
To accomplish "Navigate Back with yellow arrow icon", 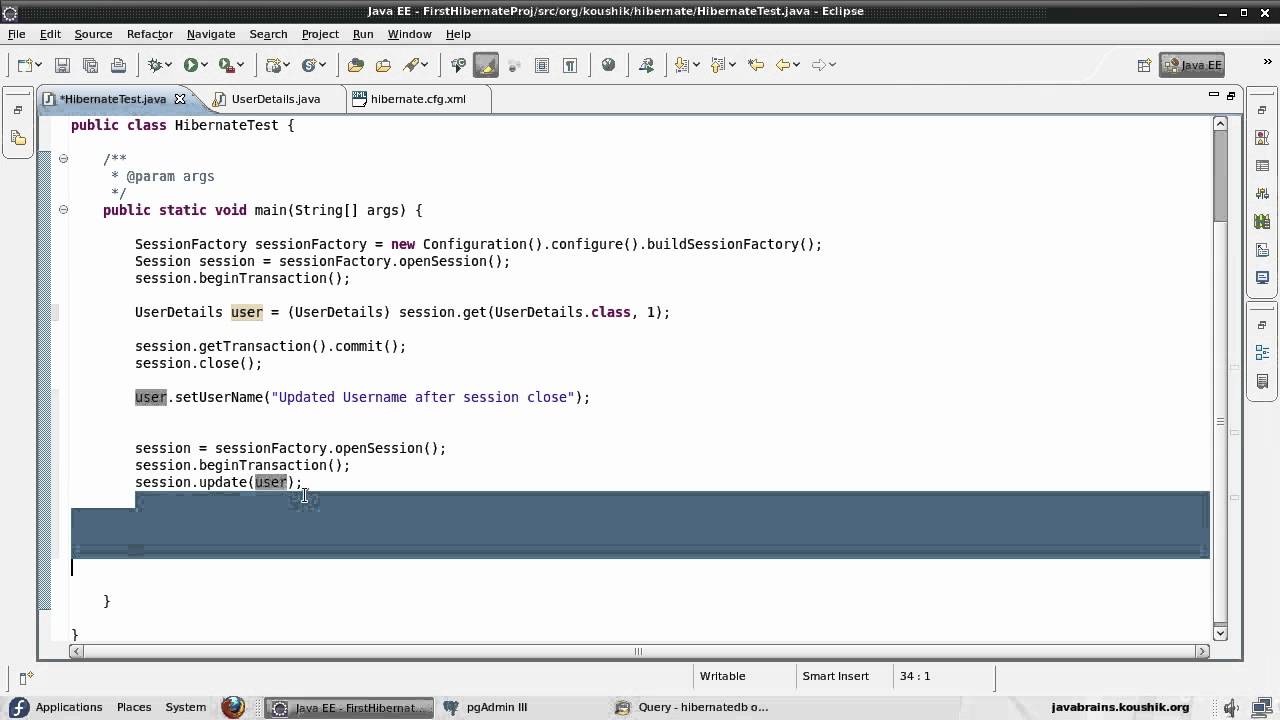I will pyautogui.click(x=783, y=65).
